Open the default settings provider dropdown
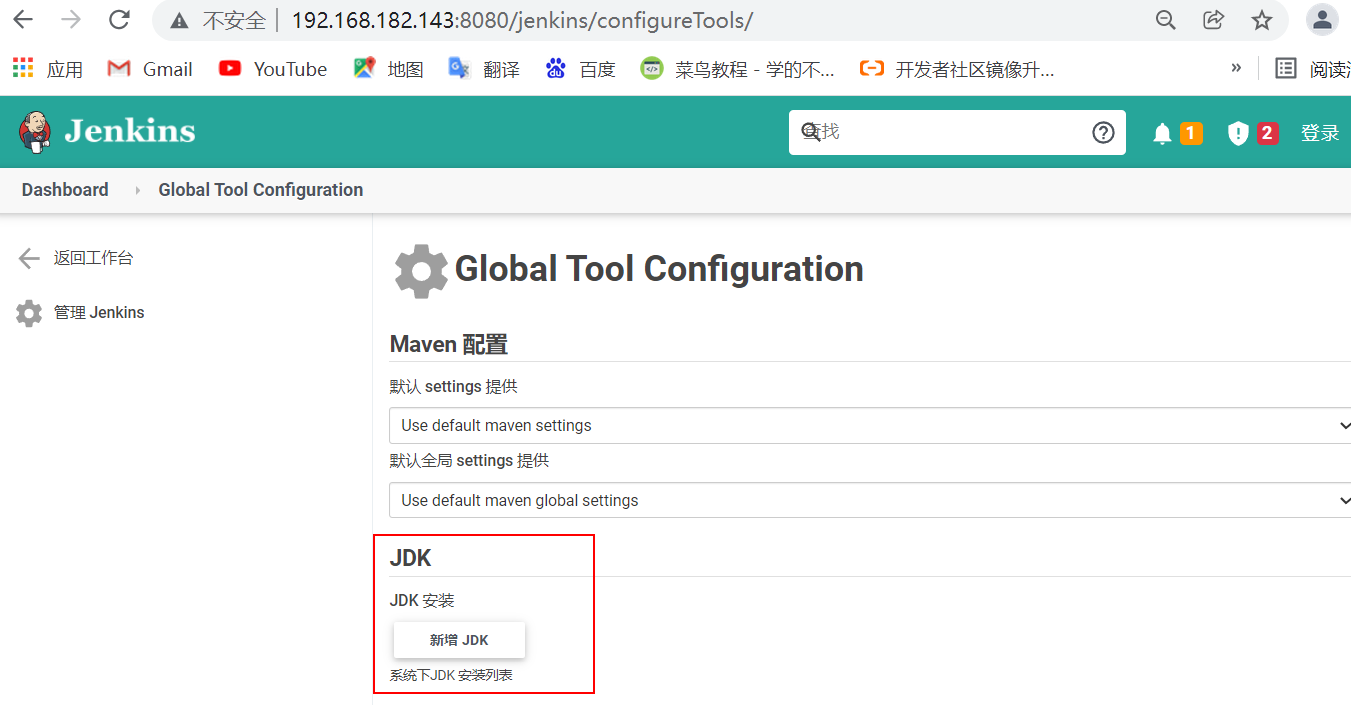 [x=869, y=425]
